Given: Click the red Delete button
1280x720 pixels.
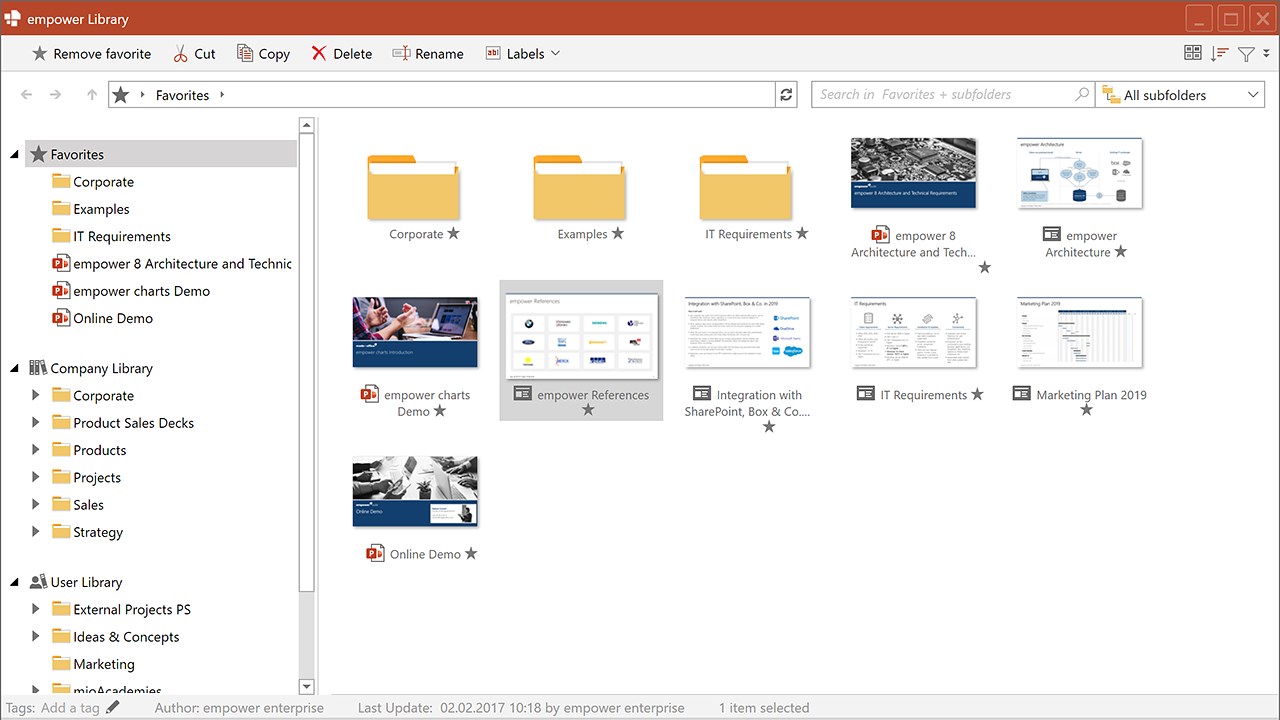Looking at the screenshot, I should (x=341, y=54).
